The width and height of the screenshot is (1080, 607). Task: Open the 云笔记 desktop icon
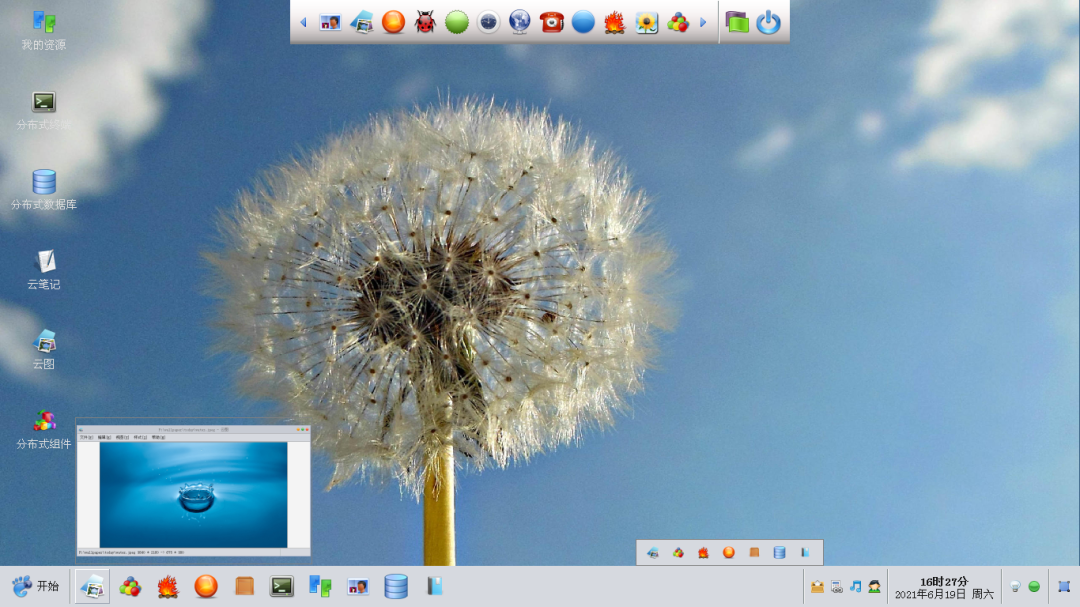point(43,270)
